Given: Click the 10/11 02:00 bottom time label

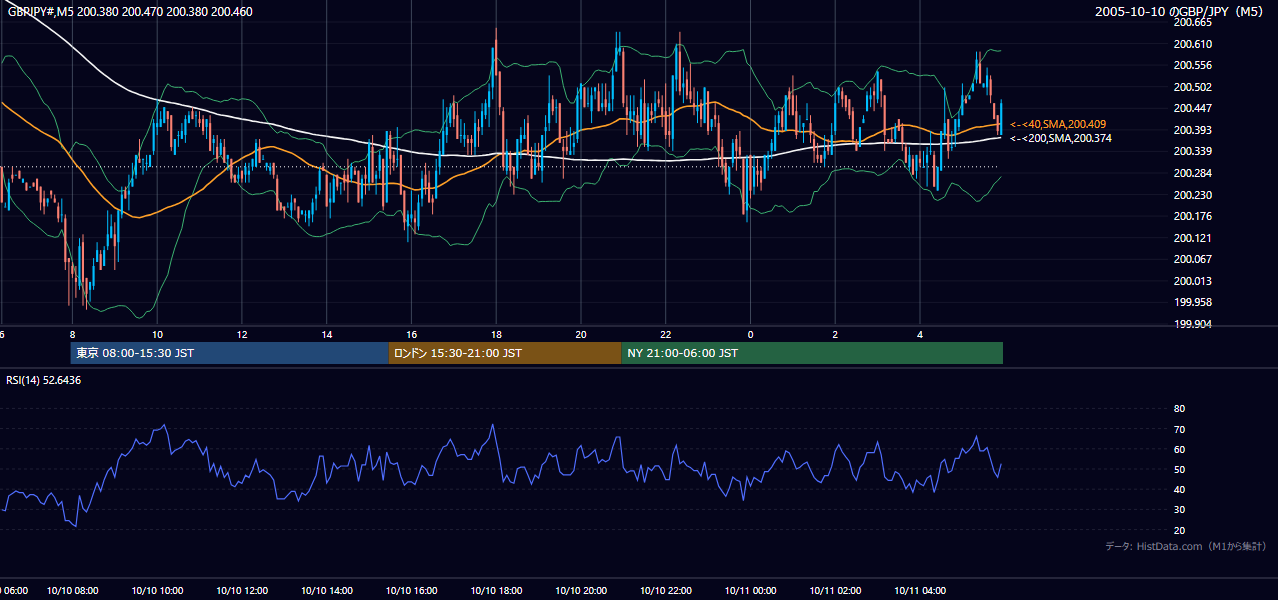Looking at the screenshot, I should 836,591.
